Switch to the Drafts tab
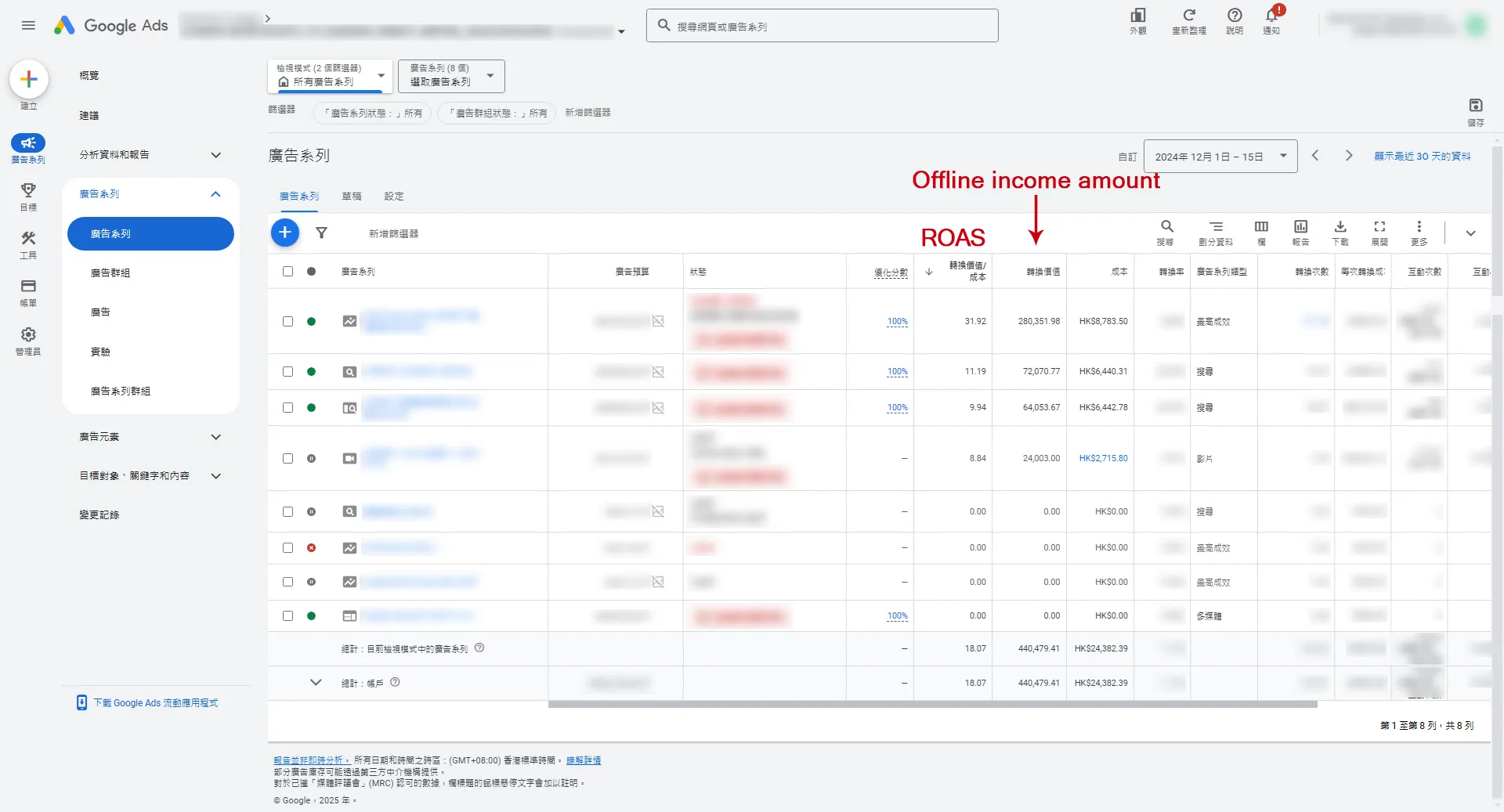The width and height of the screenshot is (1504, 812). tap(352, 197)
